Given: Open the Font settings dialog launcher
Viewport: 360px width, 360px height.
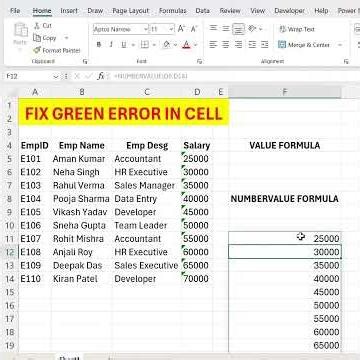Looking at the screenshot, I should pyautogui.click(x=199, y=61).
